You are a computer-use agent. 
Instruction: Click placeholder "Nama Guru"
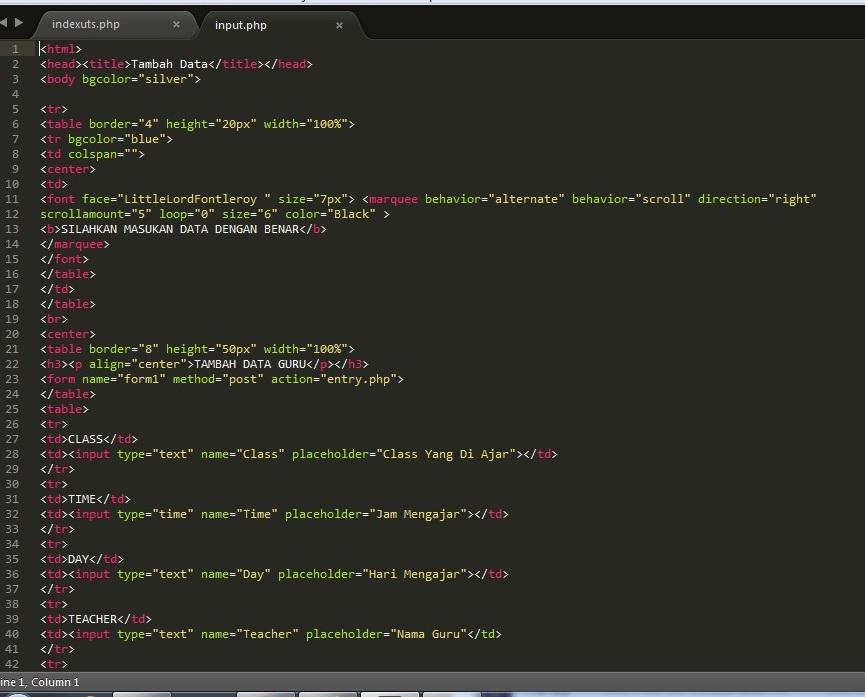pyautogui.click(x=386, y=634)
